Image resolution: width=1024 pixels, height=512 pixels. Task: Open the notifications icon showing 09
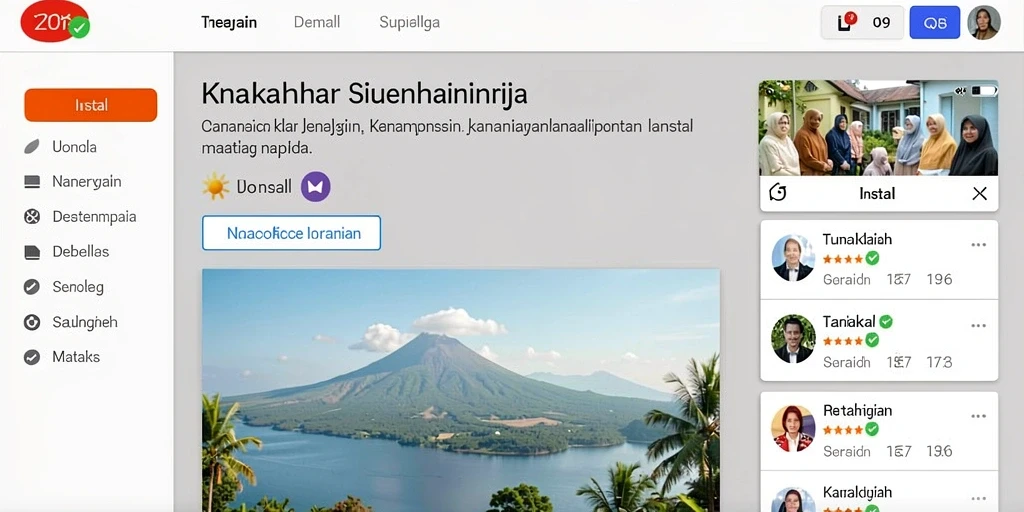point(862,22)
